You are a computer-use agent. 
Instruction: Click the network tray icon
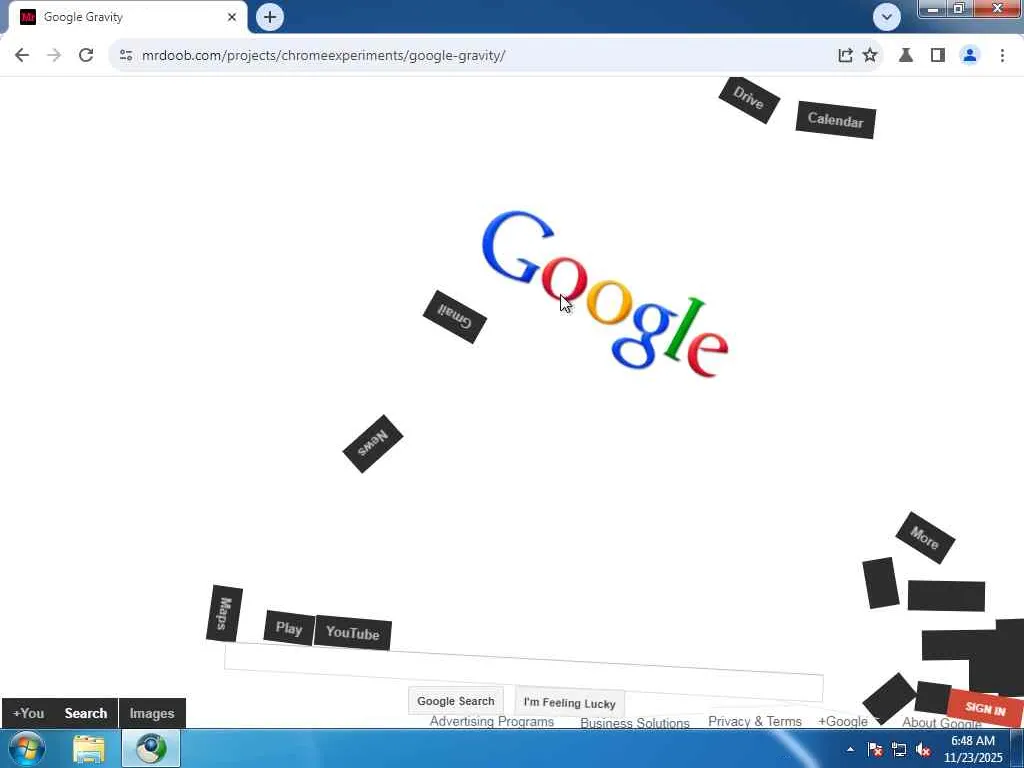pyautogui.click(x=899, y=750)
